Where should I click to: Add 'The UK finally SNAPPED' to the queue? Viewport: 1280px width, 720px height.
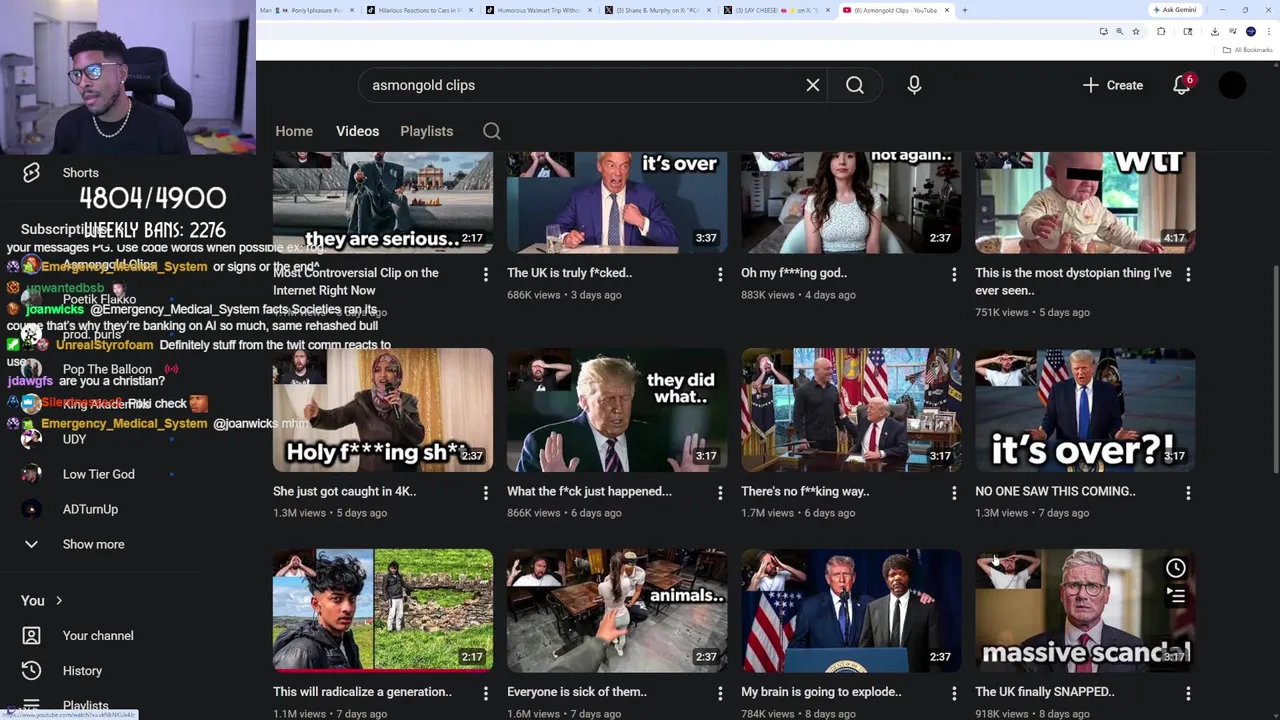(1176, 595)
